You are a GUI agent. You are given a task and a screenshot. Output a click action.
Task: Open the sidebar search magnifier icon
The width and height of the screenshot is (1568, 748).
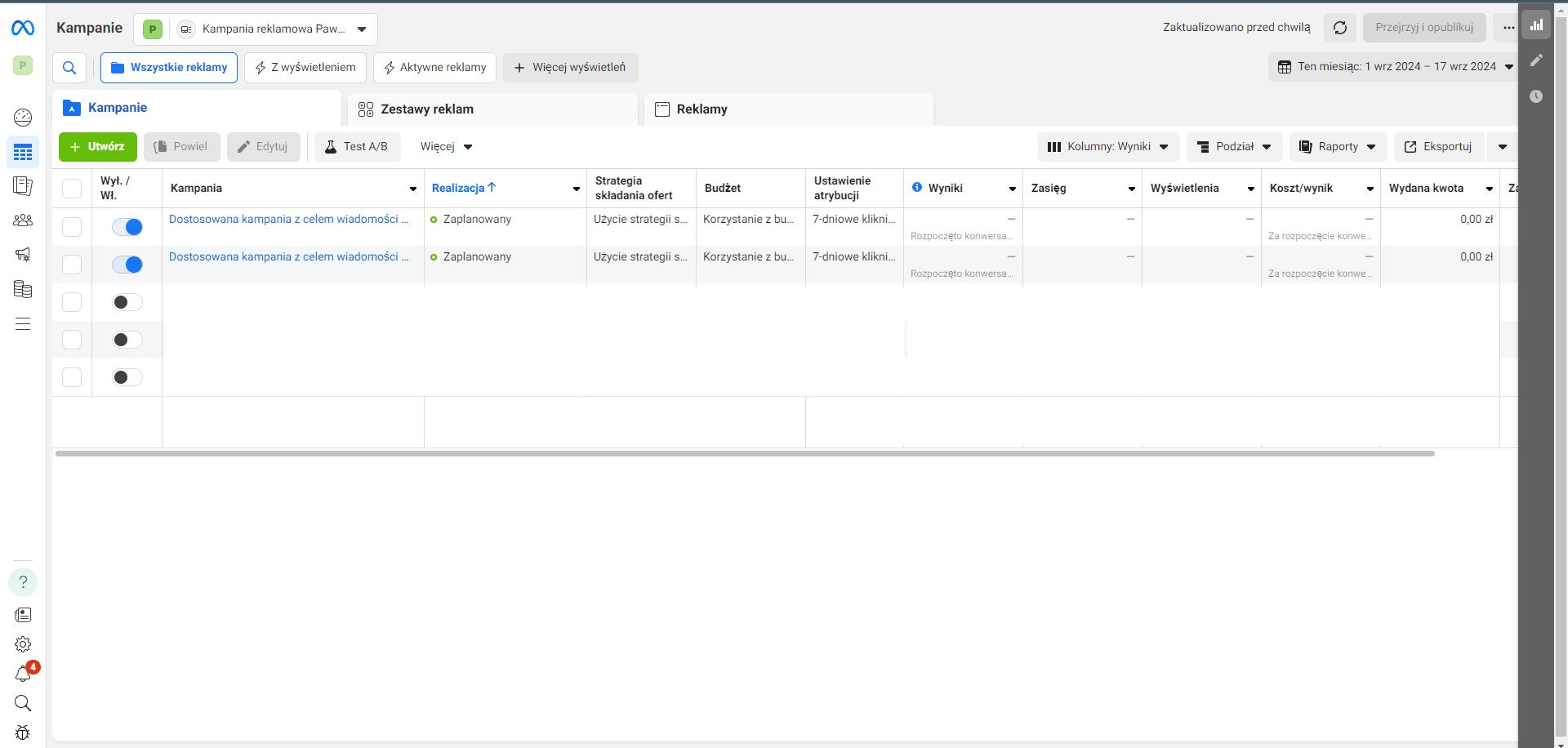[23, 703]
